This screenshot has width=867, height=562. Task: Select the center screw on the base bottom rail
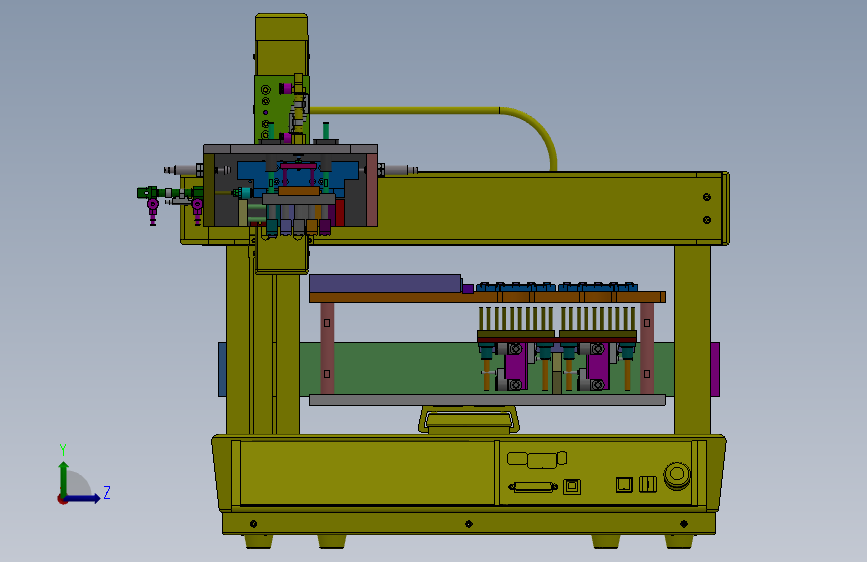[x=469, y=524]
